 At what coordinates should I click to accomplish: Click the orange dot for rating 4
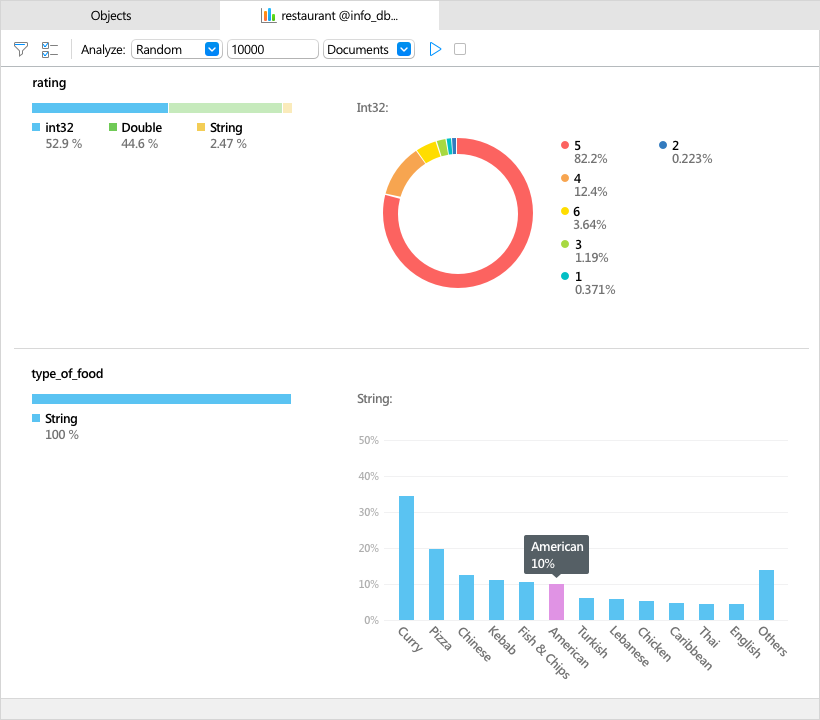click(565, 178)
